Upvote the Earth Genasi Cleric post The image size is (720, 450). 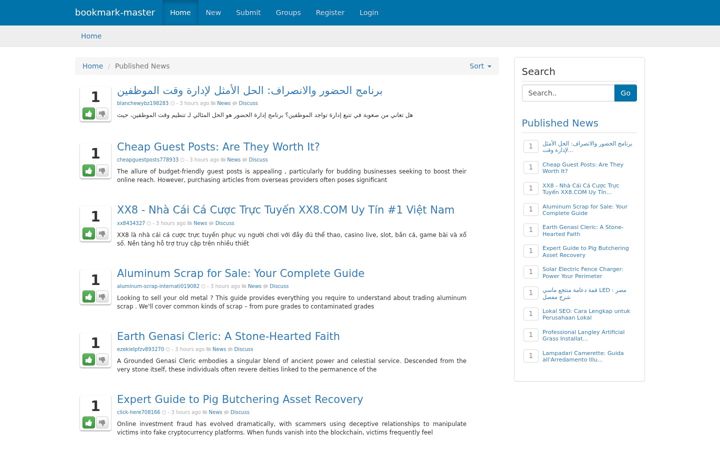pos(89,360)
